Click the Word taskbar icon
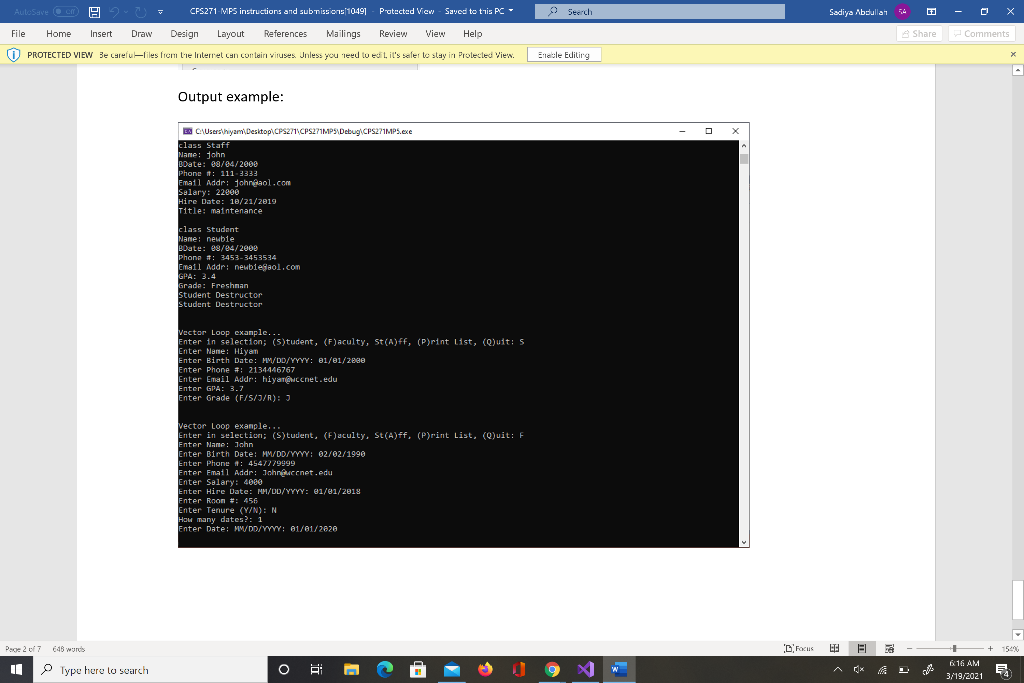This screenshot has height=683, width=1024. tap(619, 670)
